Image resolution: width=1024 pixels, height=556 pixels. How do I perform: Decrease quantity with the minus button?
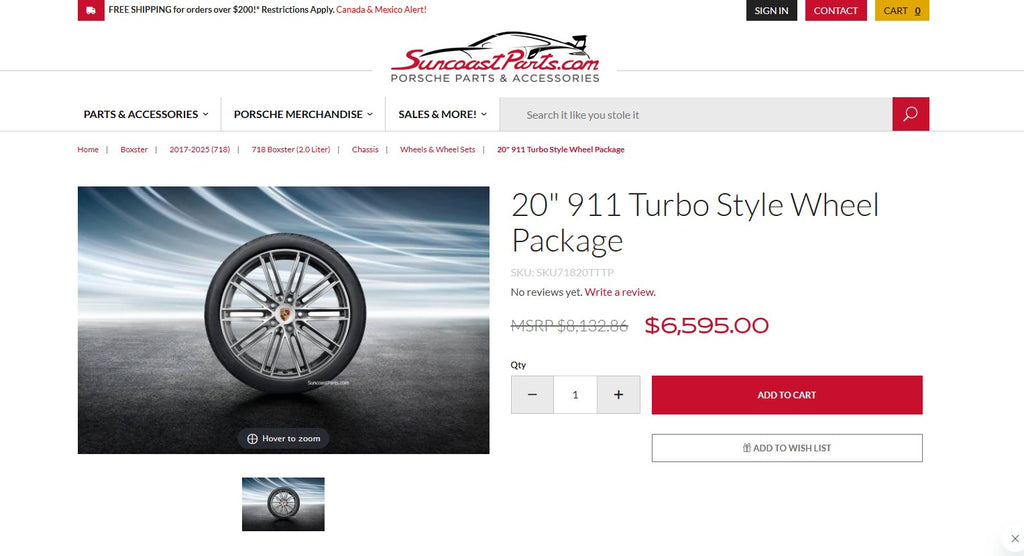pyautogui.click(x=532, y=395)
